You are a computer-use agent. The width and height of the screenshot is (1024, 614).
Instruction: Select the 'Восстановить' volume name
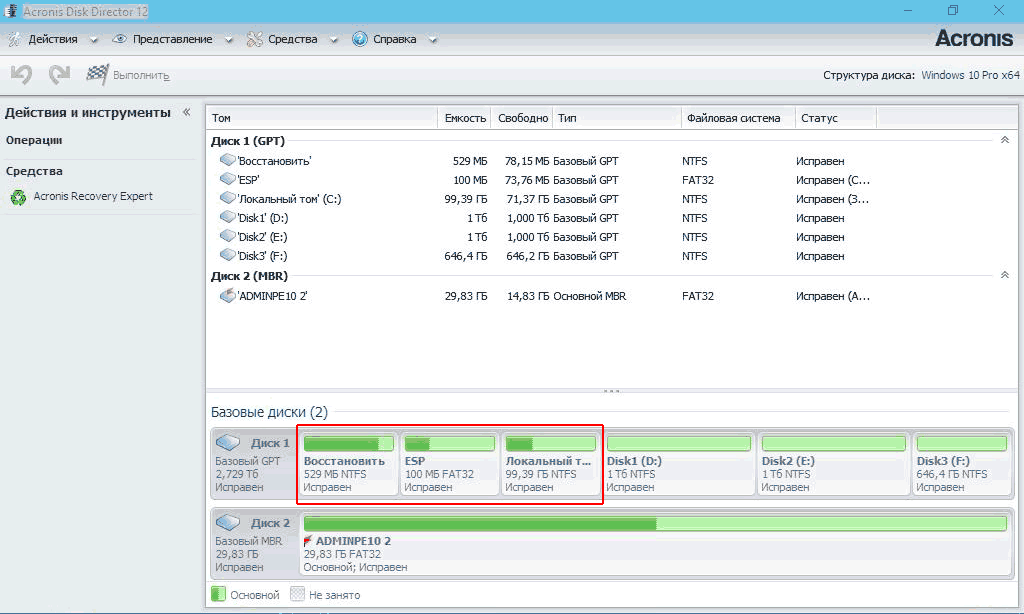pos(274,161)
